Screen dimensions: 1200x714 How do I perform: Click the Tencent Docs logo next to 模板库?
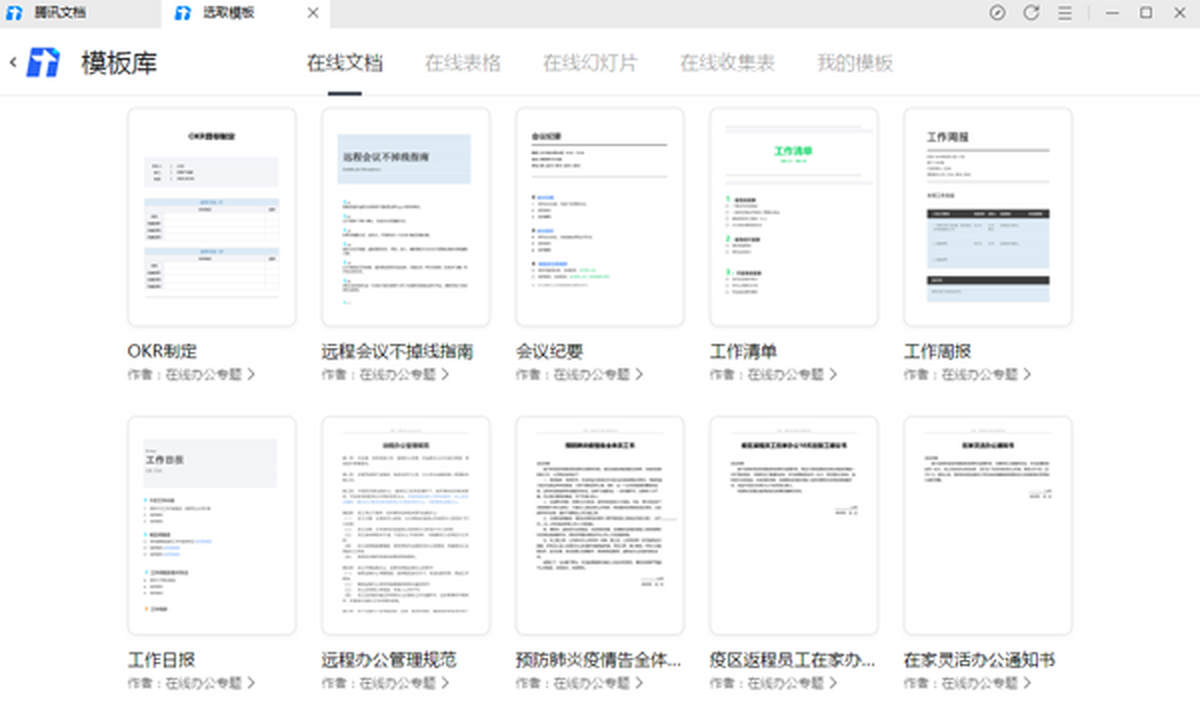43,62
